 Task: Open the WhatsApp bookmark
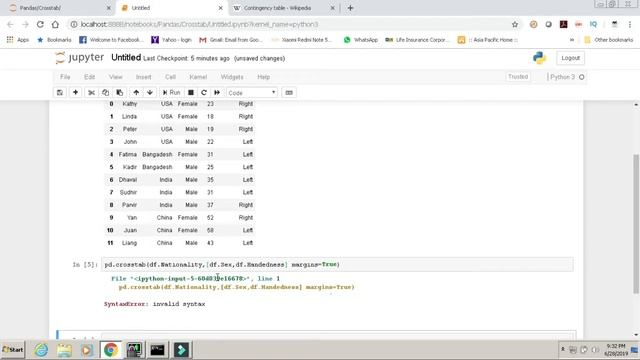click(x=361, y=40)
